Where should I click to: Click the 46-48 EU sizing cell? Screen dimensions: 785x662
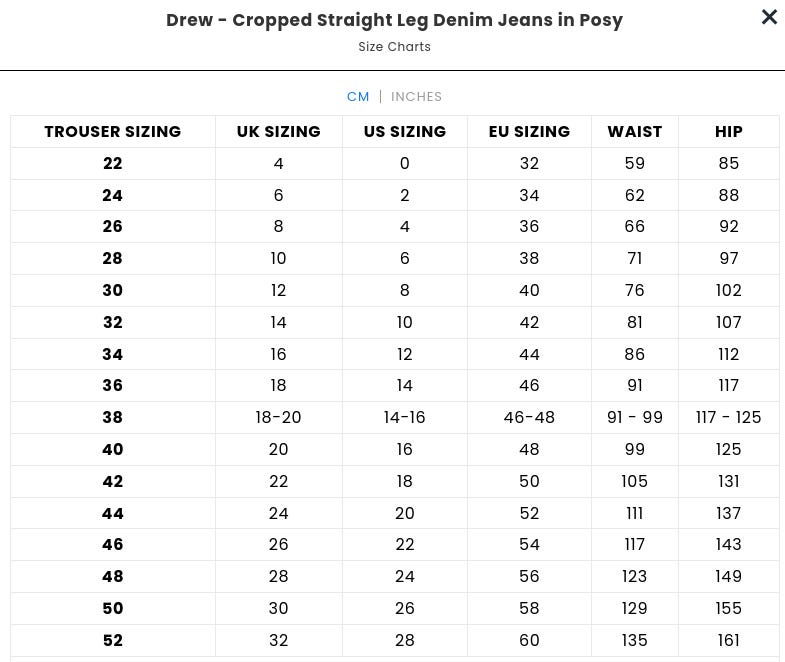(529, 418)
